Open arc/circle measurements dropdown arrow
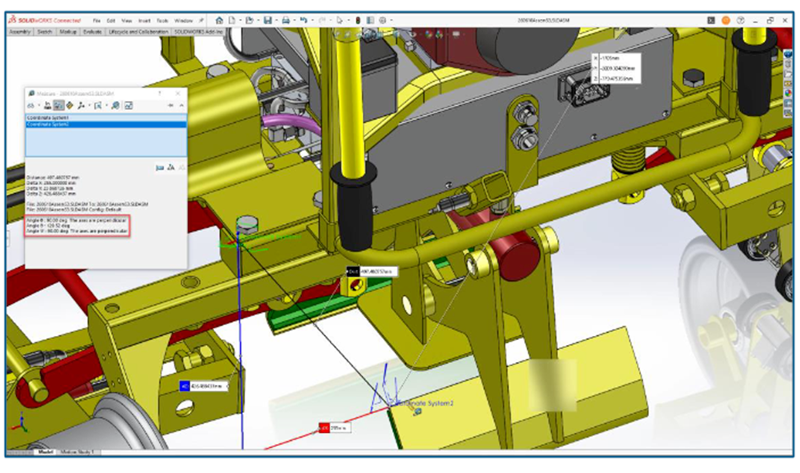This screenshot has height=473, width=800. point(39,106)
